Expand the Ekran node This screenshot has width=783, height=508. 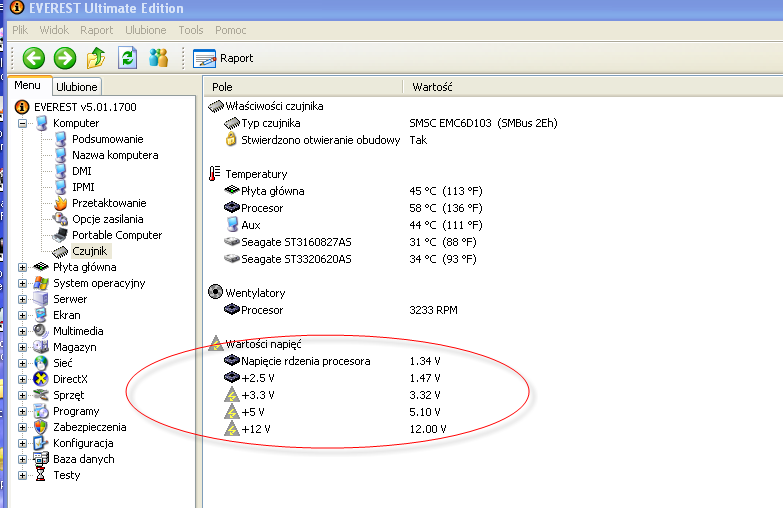(x=22, y=315)
